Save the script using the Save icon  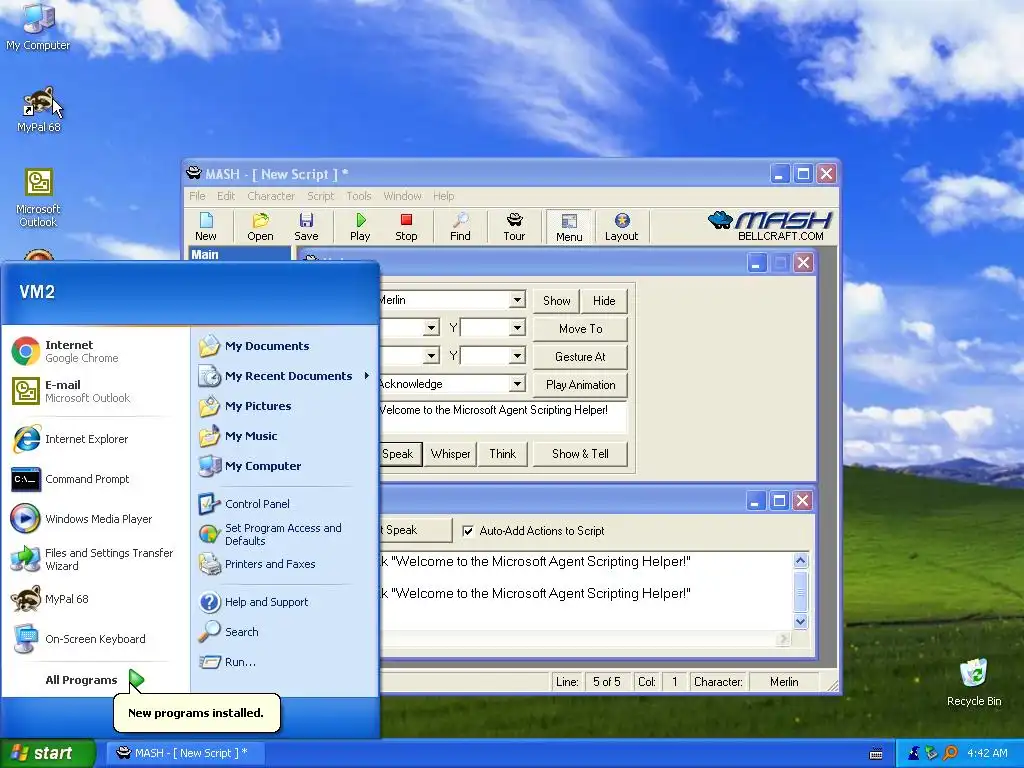tap(306, 227)
